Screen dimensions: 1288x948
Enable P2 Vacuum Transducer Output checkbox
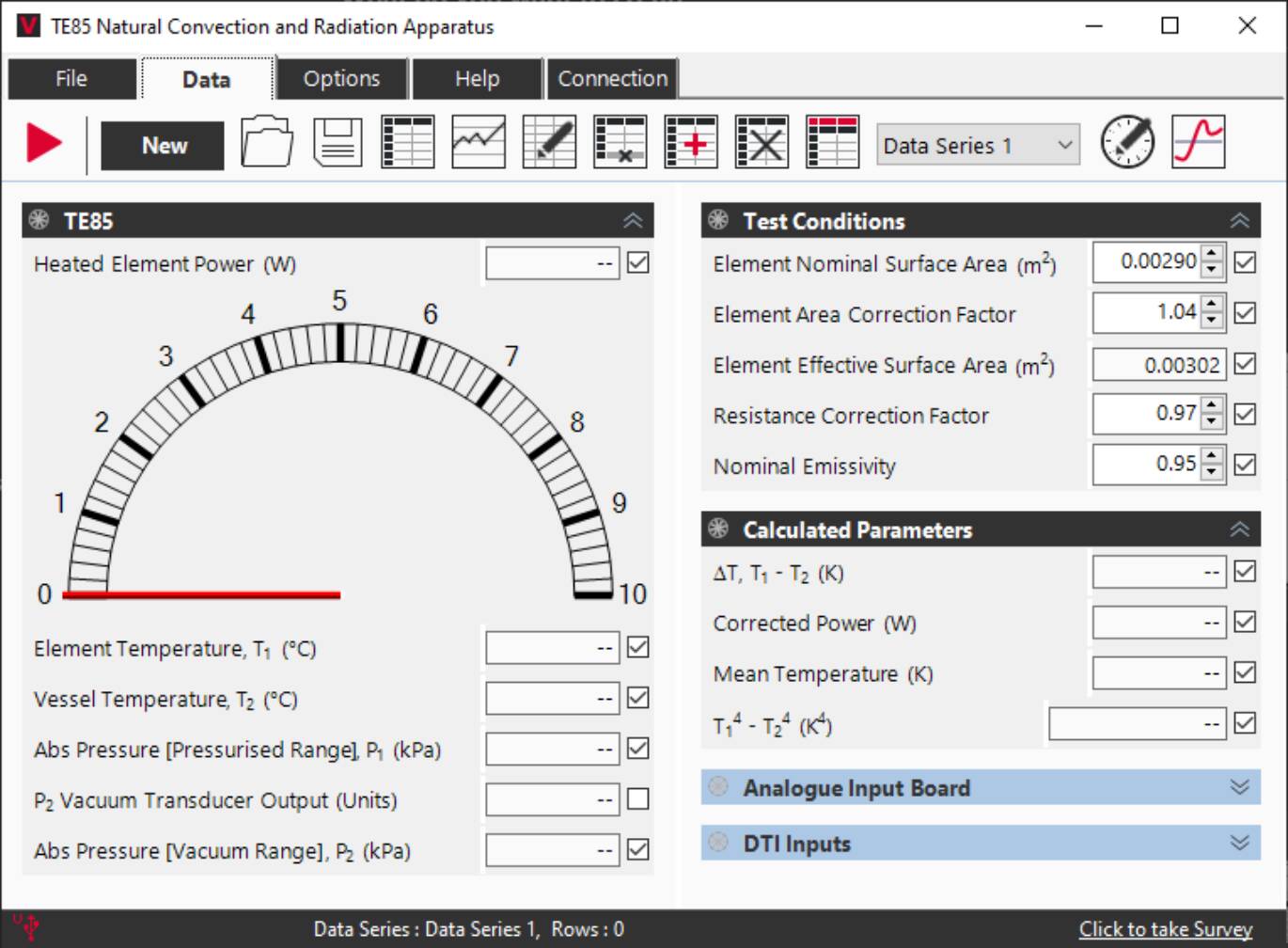tap(638, 799)
